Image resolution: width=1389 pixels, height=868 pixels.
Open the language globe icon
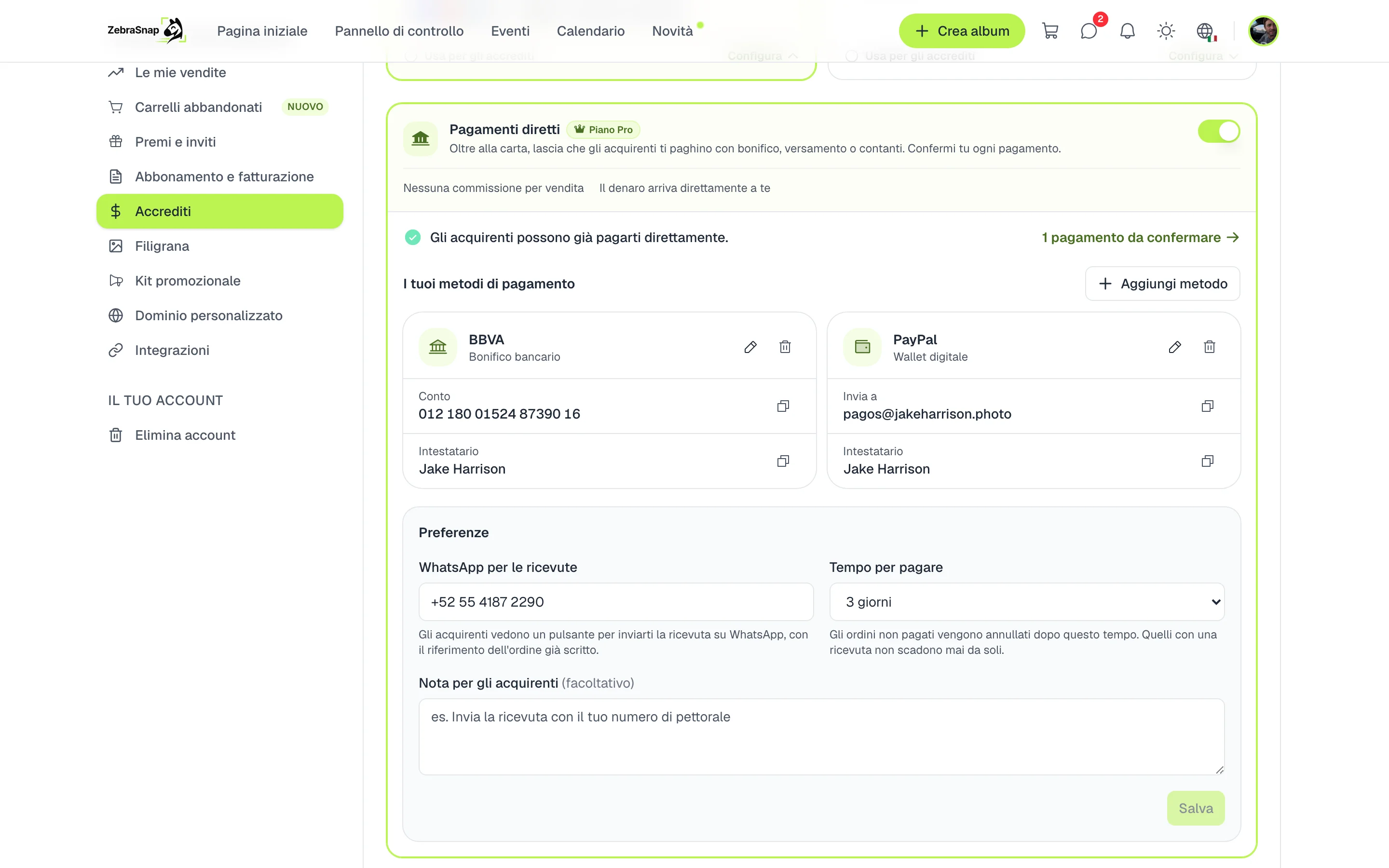1205,31
